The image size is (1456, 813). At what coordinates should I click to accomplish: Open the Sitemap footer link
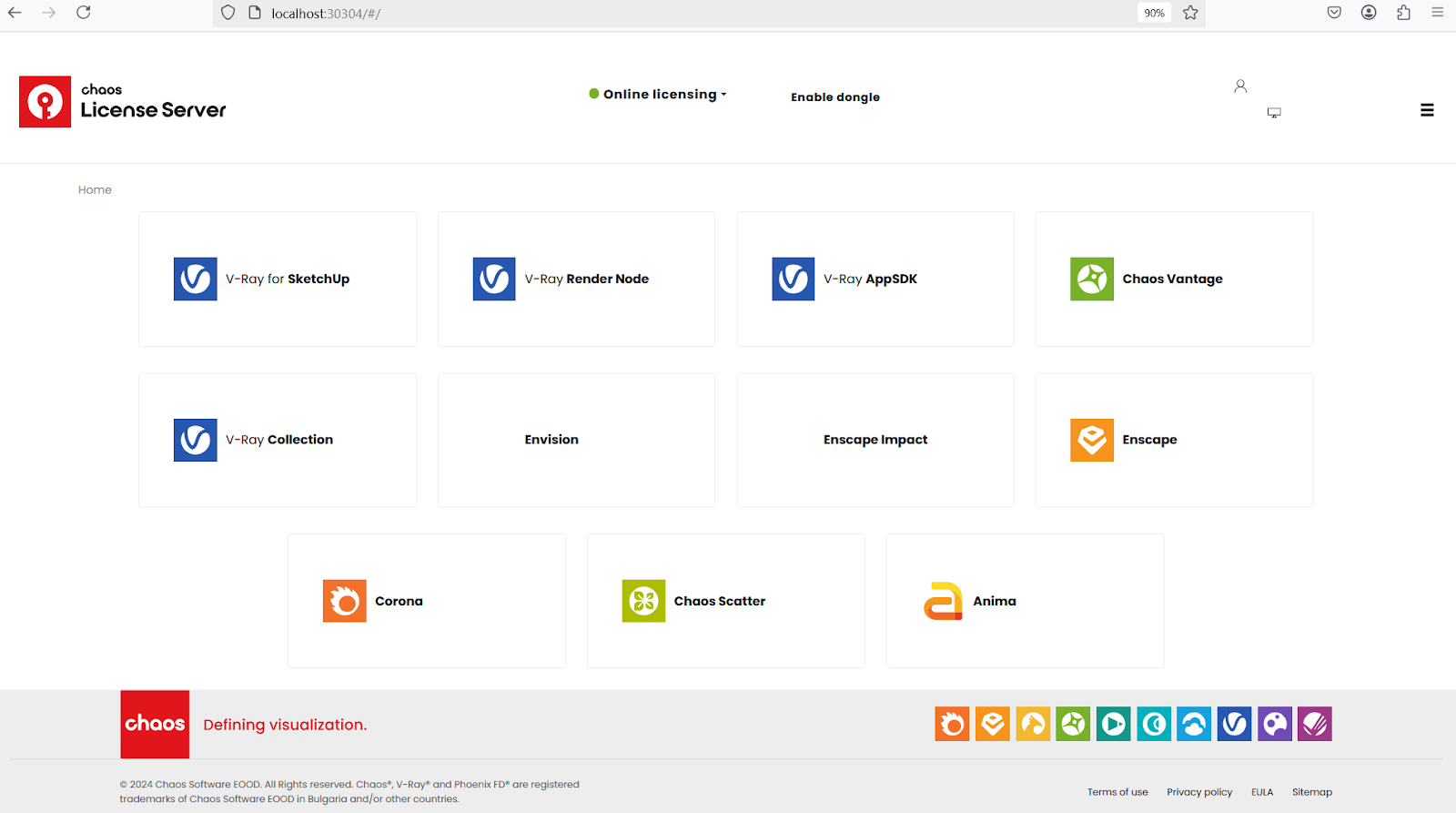(1311, 792)
